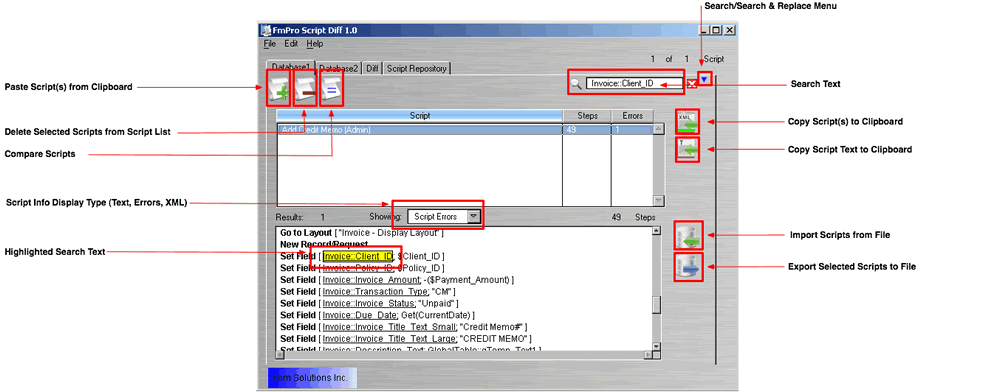Switch to the Database1 tab

click(x=290, y=67)
